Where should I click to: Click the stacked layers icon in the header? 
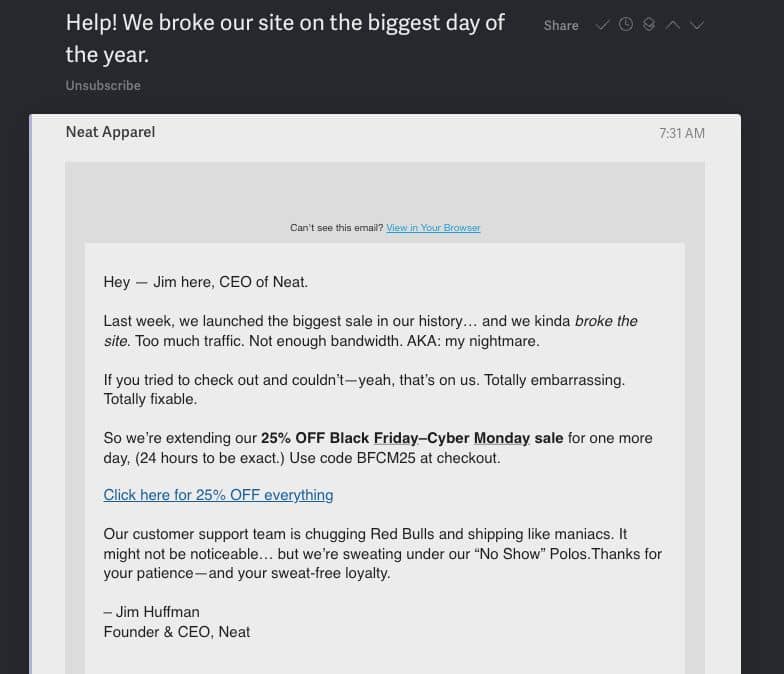pyautogui.click(x=649, y=25)
